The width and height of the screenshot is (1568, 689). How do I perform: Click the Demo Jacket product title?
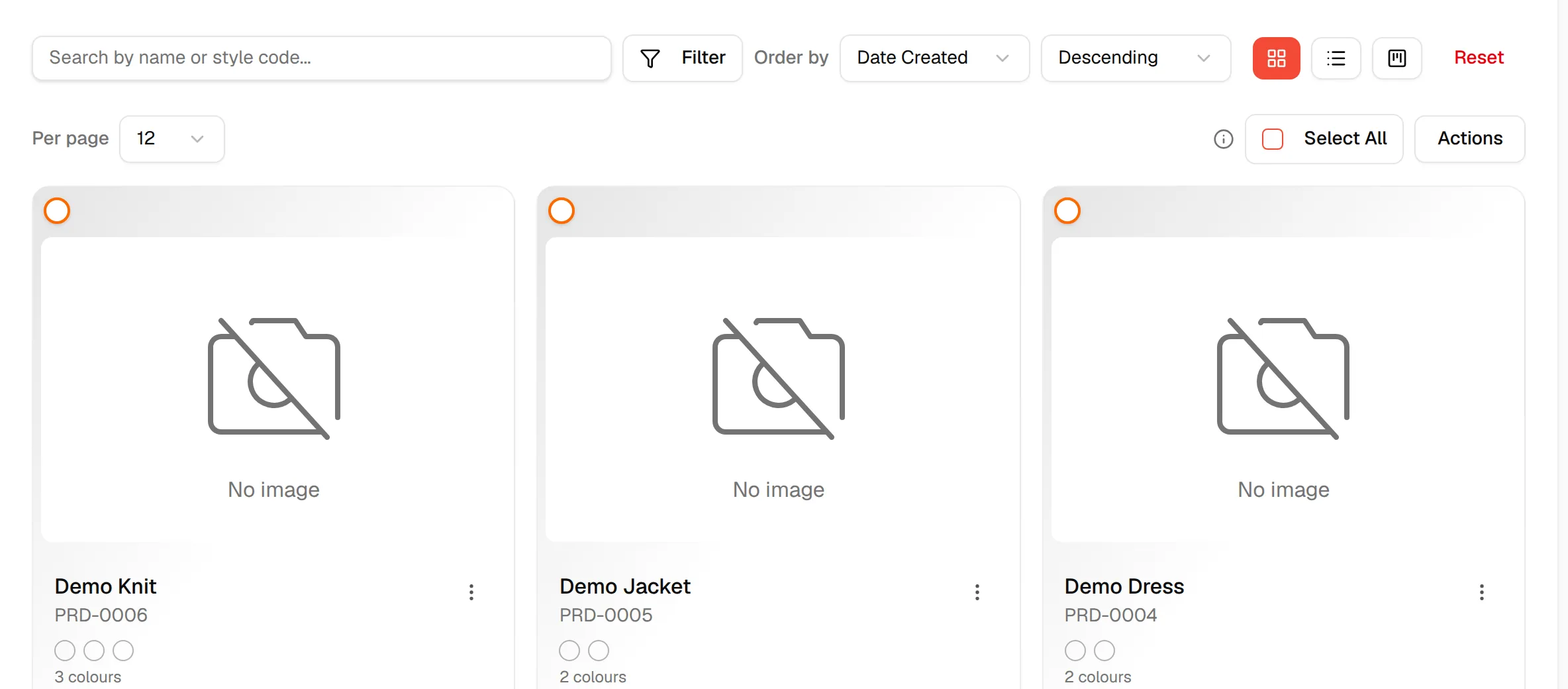624,586
